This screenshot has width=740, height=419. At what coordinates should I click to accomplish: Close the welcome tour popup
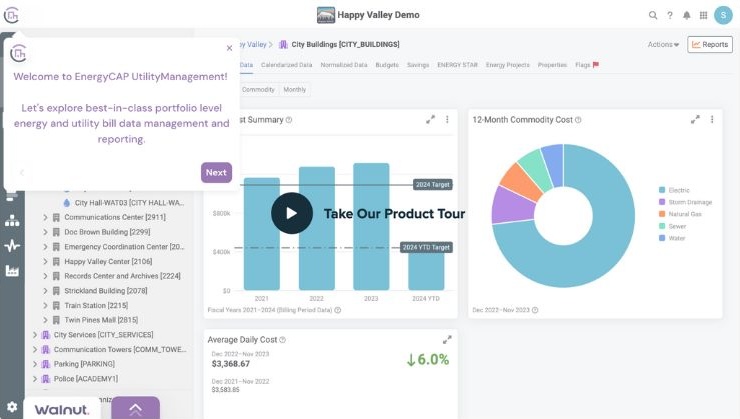(229, 47)
